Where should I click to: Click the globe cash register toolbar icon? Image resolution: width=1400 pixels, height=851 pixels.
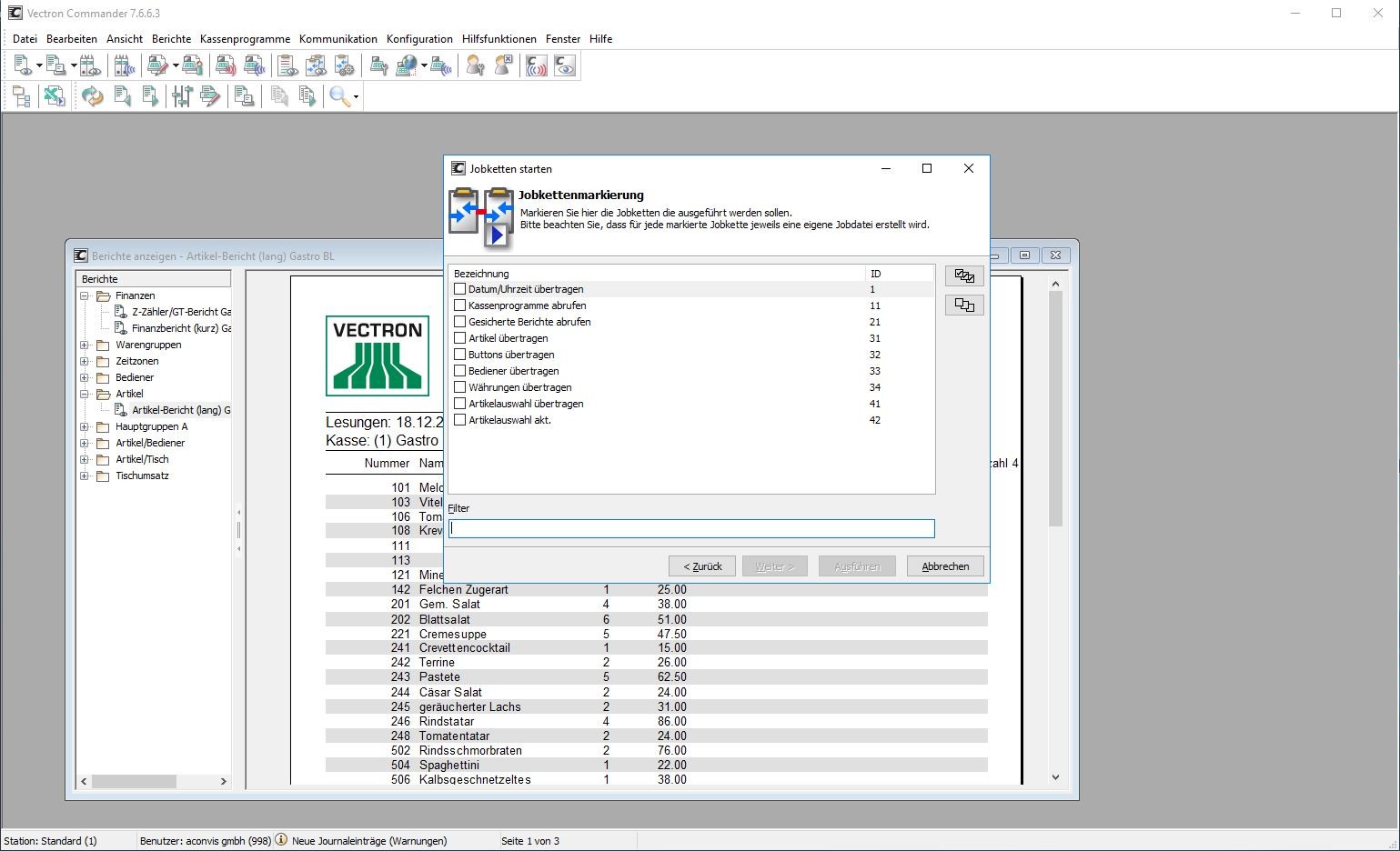(x=407, y=65)
